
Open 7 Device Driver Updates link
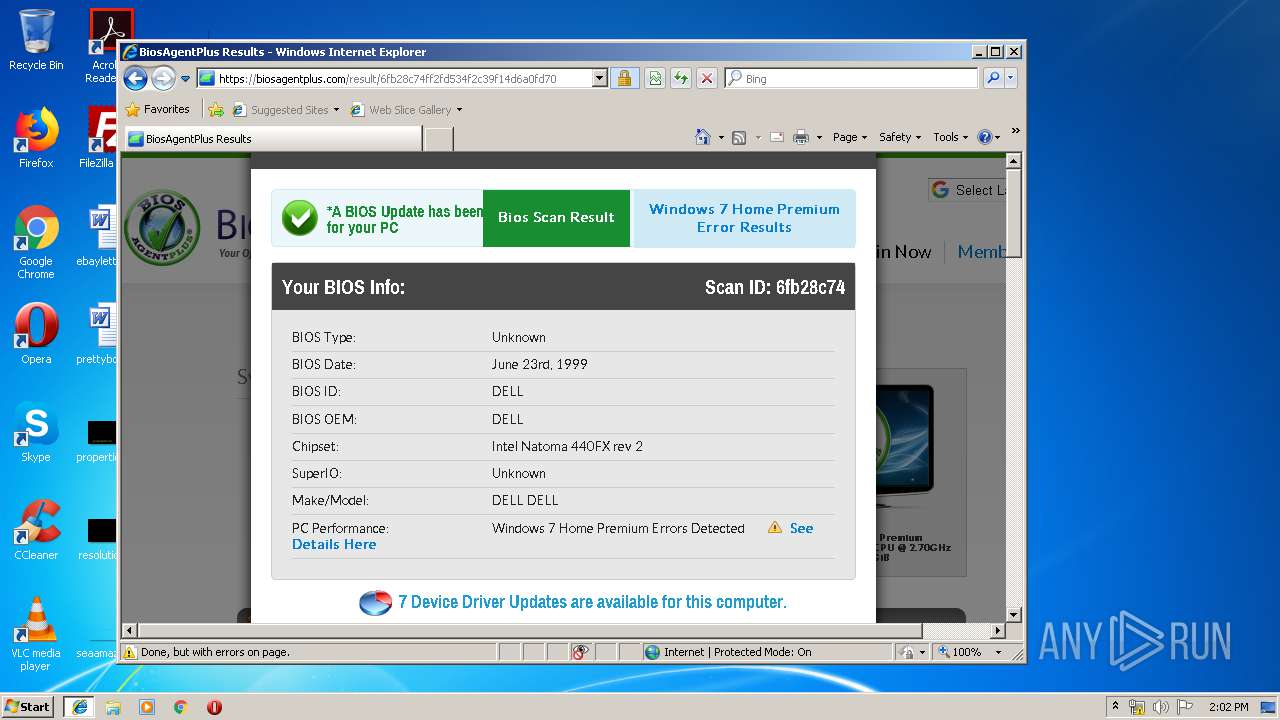click(592, 602)
